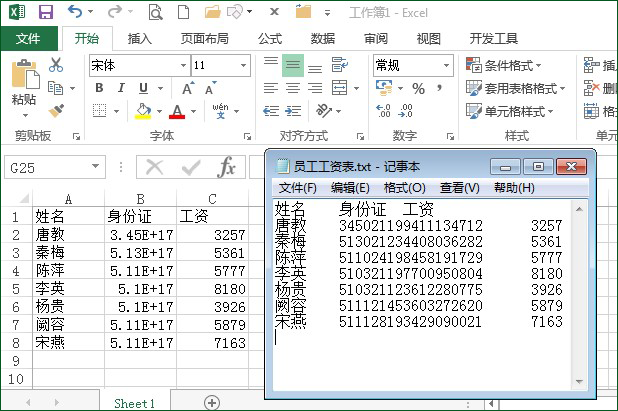Click the Undo arrow icon
618x411 pixels.
point(75,11)
